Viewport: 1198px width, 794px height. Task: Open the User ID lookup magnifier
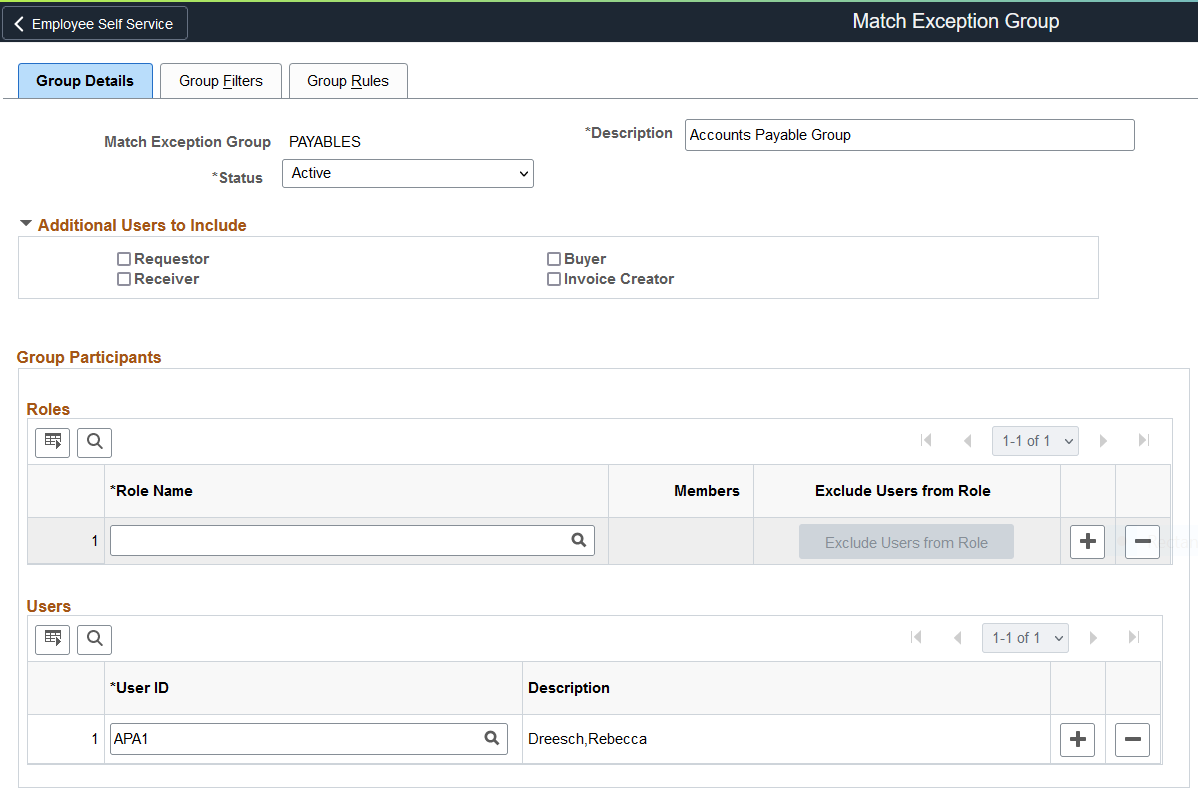coord(491,738)
